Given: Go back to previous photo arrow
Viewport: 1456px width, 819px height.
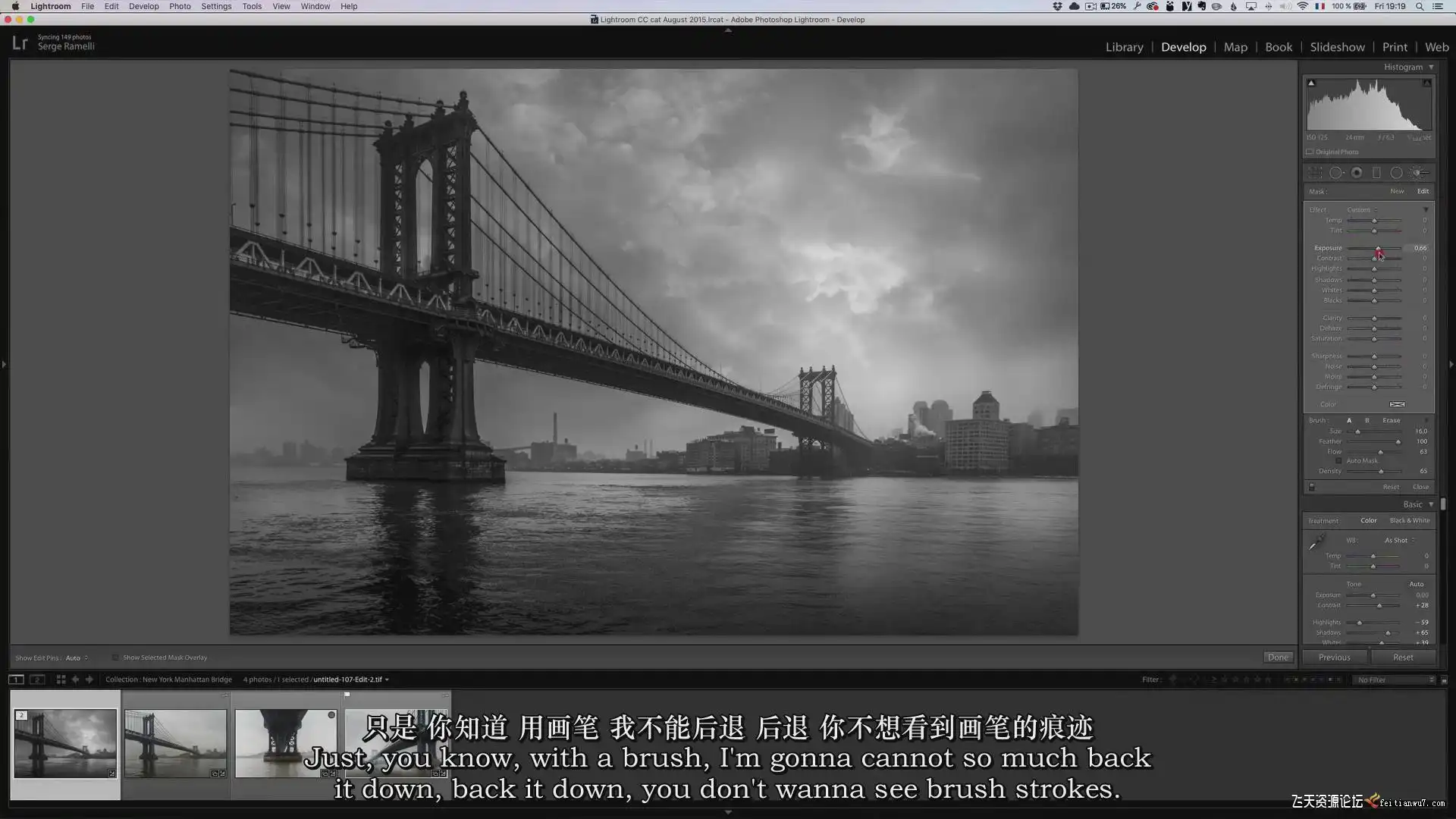Looking at the screenshot, I should 75,679.
